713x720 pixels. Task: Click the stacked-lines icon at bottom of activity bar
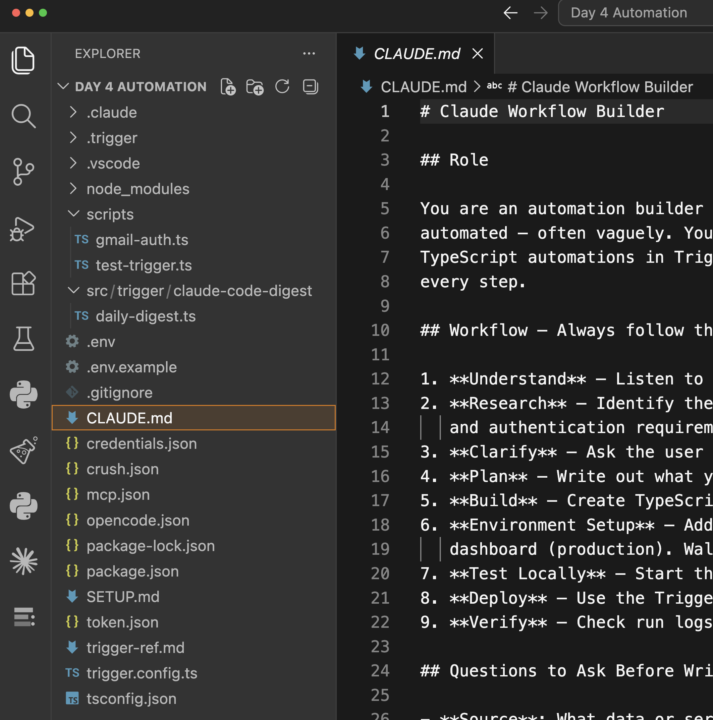[23, 617]
